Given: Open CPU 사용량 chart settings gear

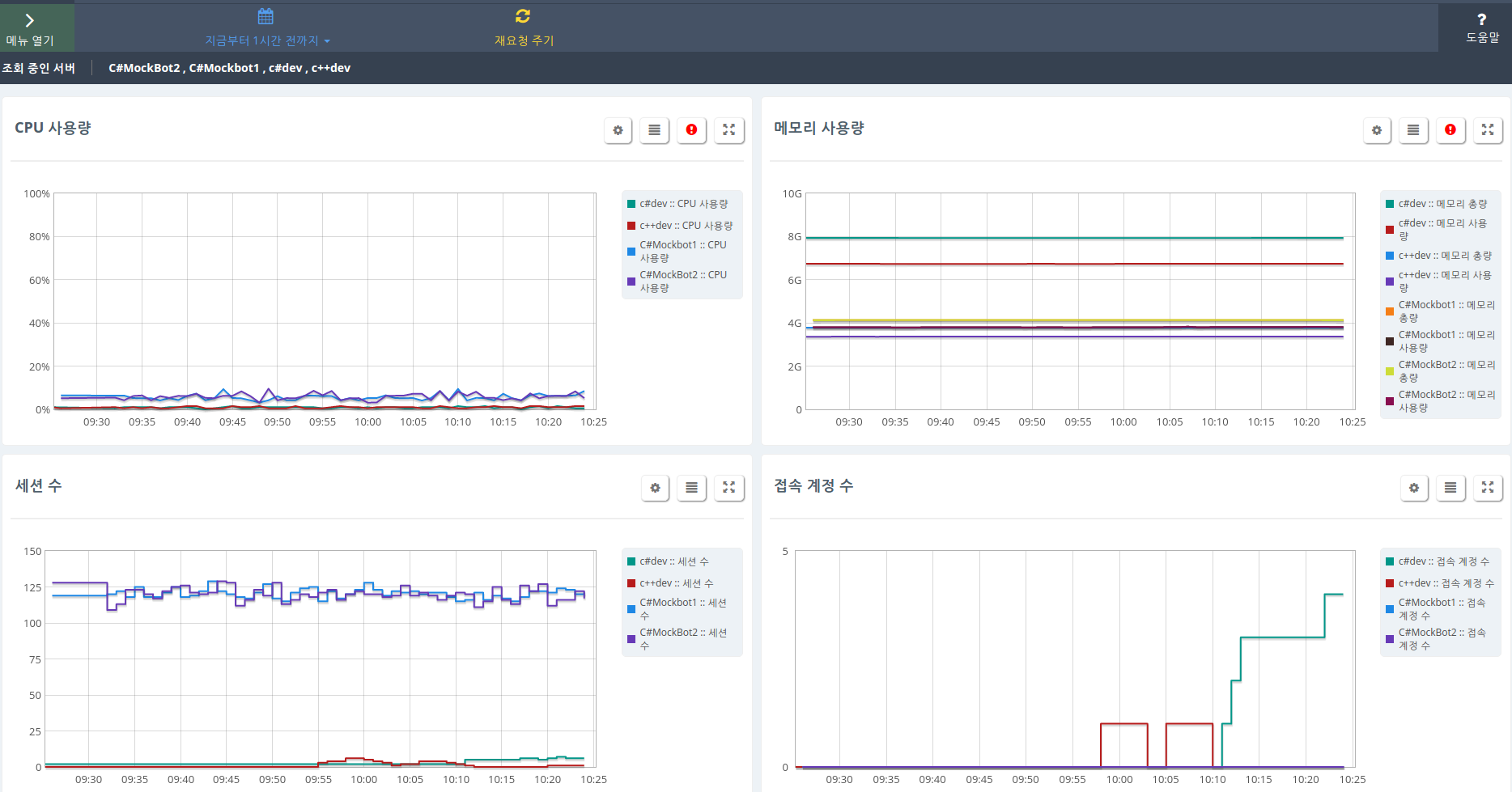Looking at the screenshot, I should (618, 130).
